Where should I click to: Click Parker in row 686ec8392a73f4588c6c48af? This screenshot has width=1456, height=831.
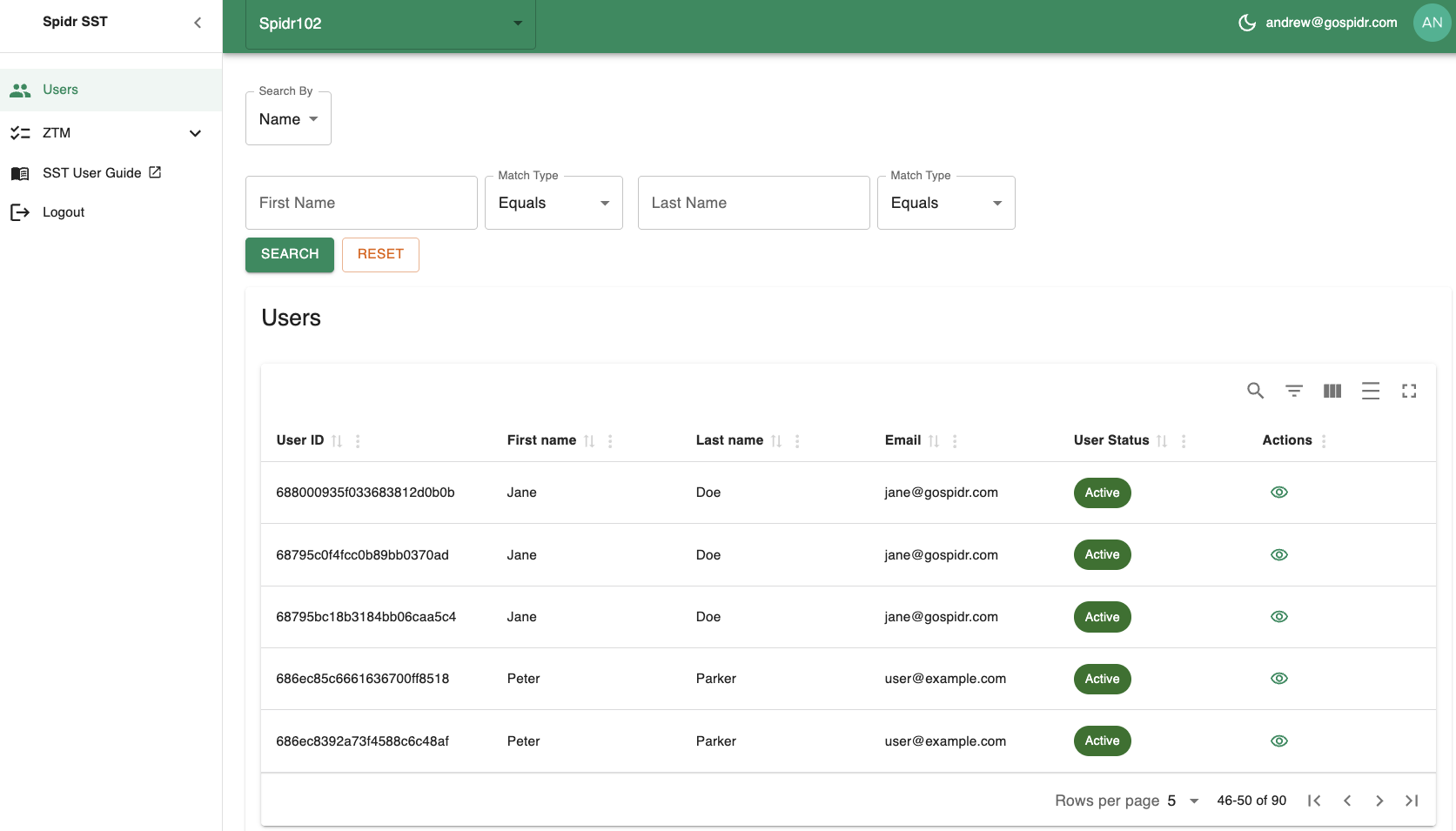tap(715, 741)
